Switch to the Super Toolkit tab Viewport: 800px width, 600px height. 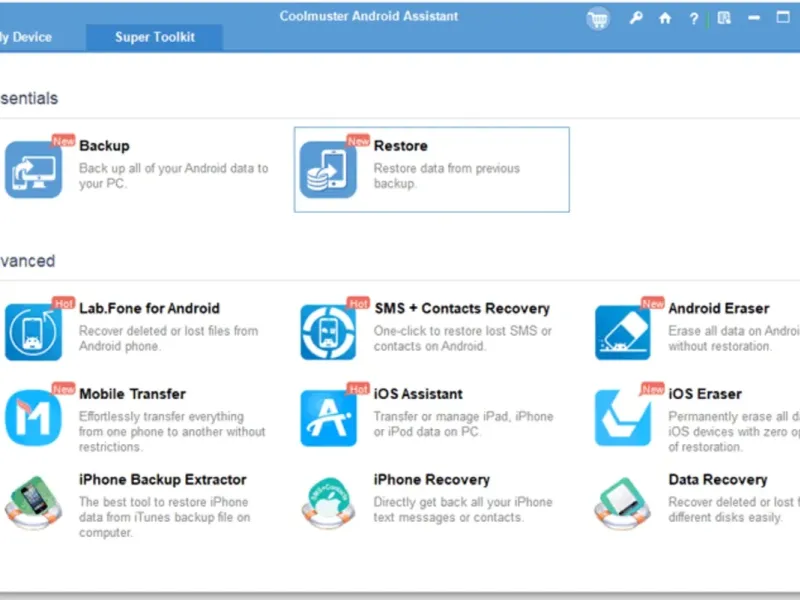(154, 37)
